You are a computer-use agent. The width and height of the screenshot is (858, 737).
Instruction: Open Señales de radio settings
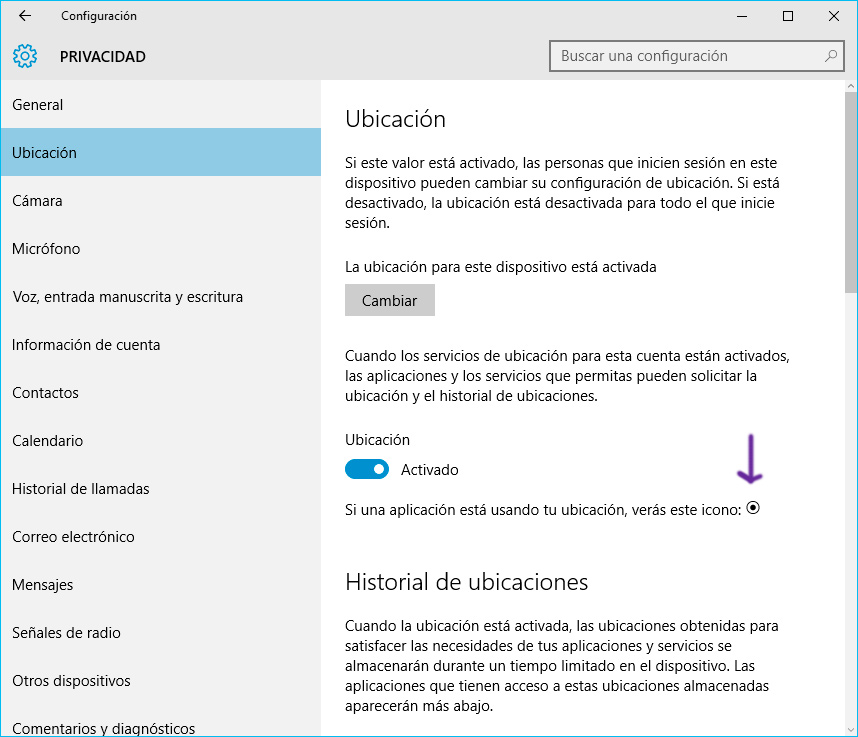[x=66, y=633]
